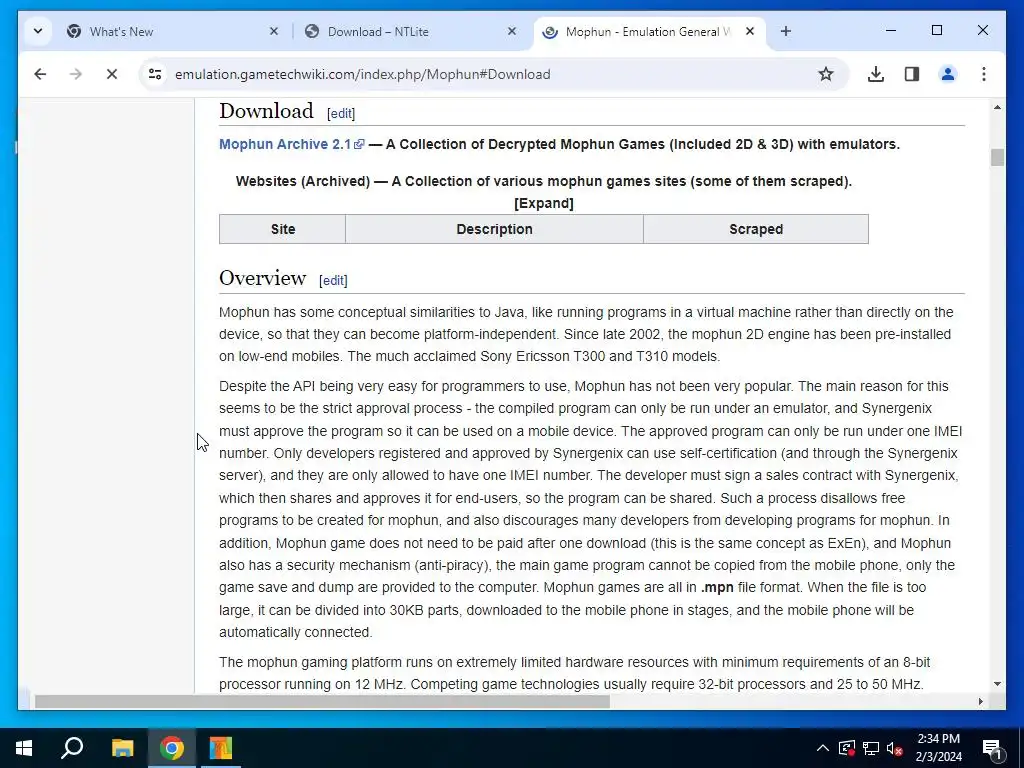Viewport: 1024px width, 768px height.
Task: Click the Site column header
Action: coord(283,229)
